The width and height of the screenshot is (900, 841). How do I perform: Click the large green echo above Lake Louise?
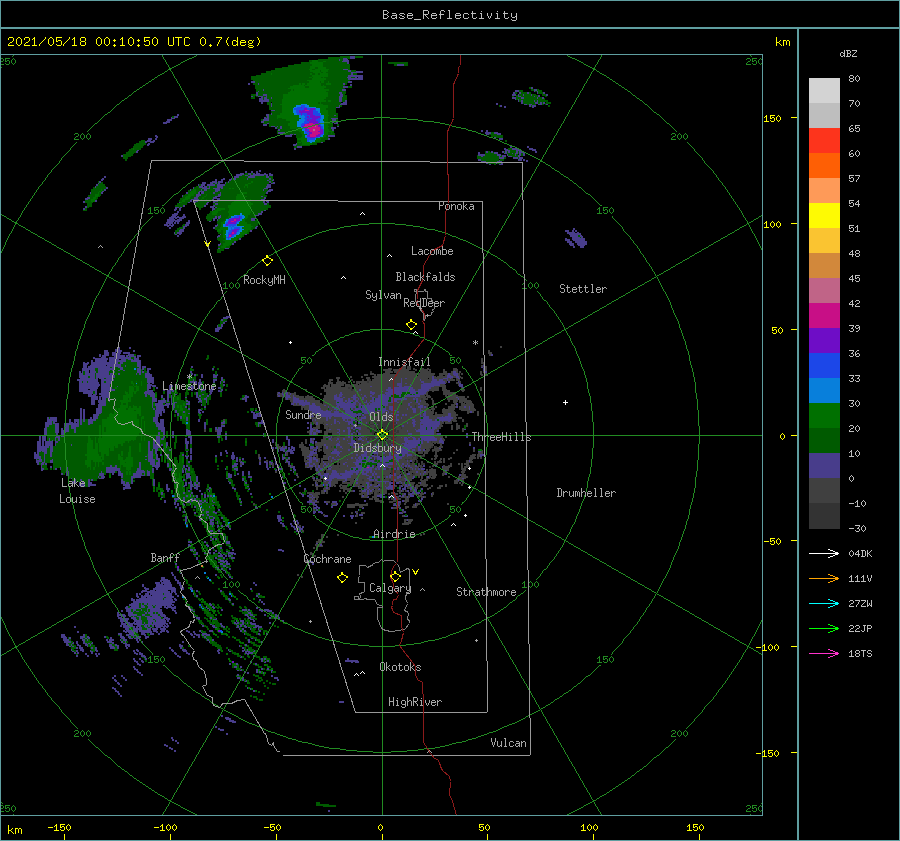point(109,429)
